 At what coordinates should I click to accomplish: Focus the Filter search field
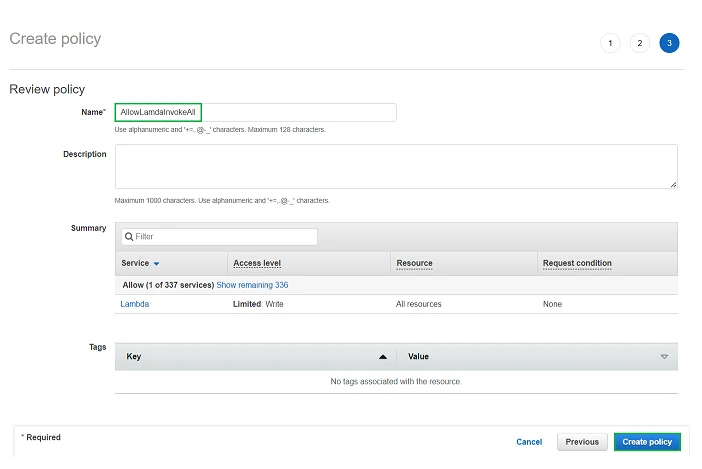tap(224, 237)
